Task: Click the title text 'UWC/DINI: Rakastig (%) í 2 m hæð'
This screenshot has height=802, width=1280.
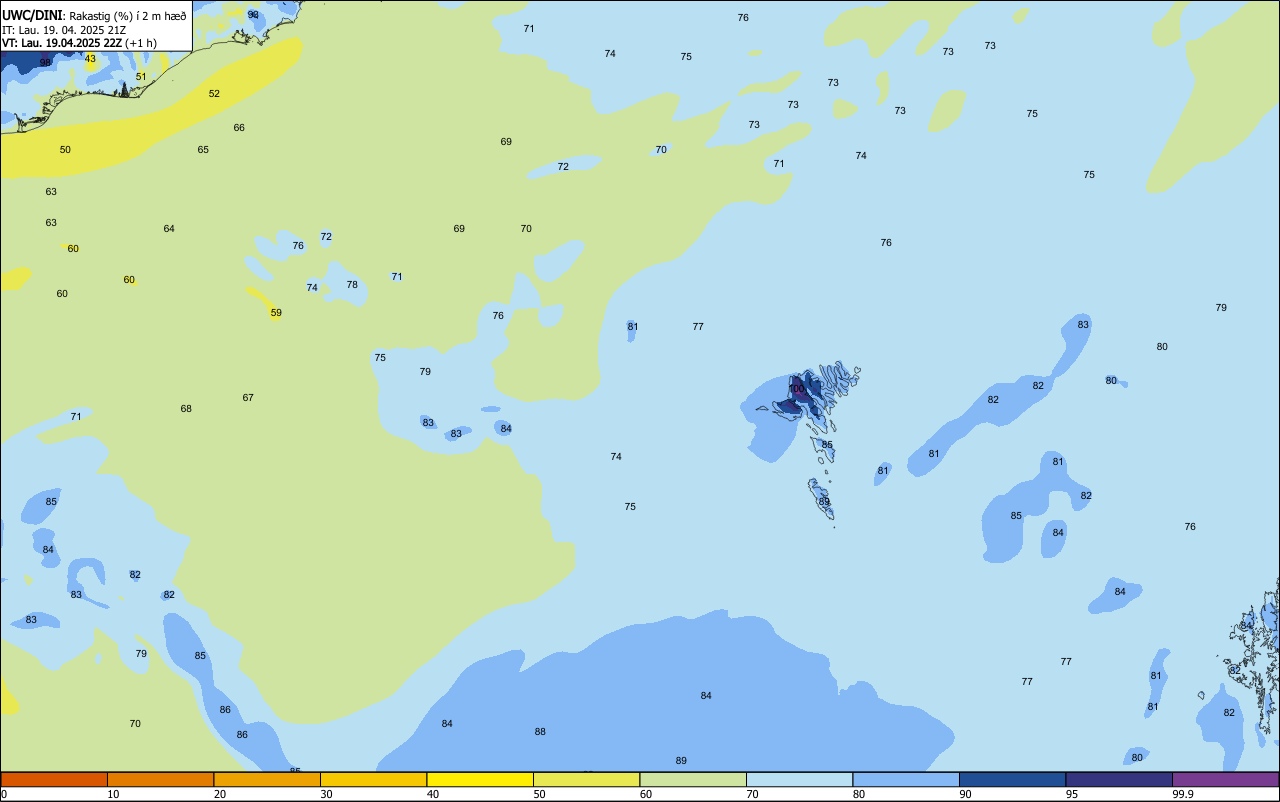Action: pos(94,15)
